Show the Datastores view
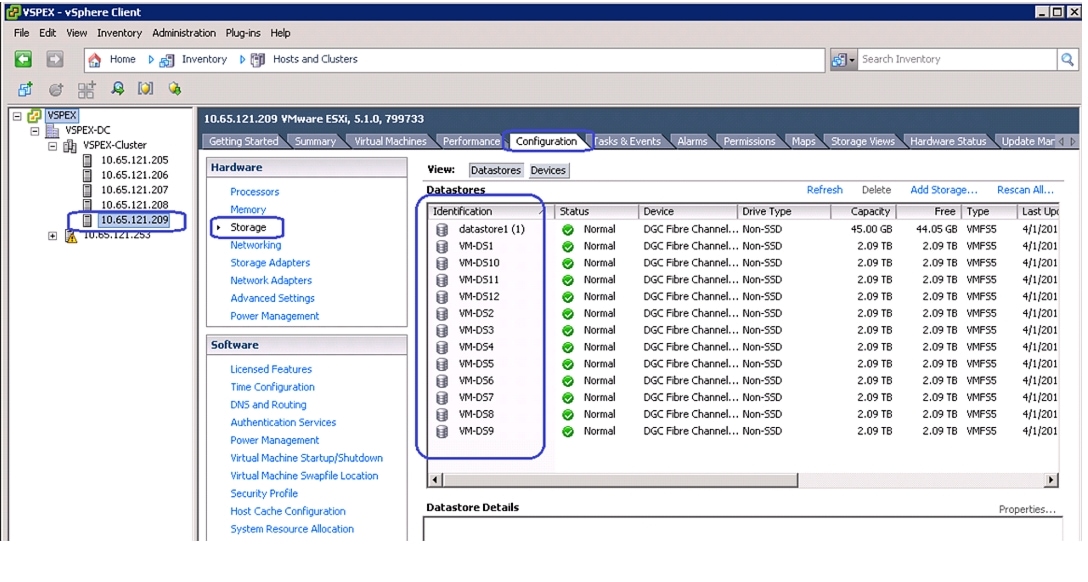This screenshot has height=582, width=1088. point(495,170)
